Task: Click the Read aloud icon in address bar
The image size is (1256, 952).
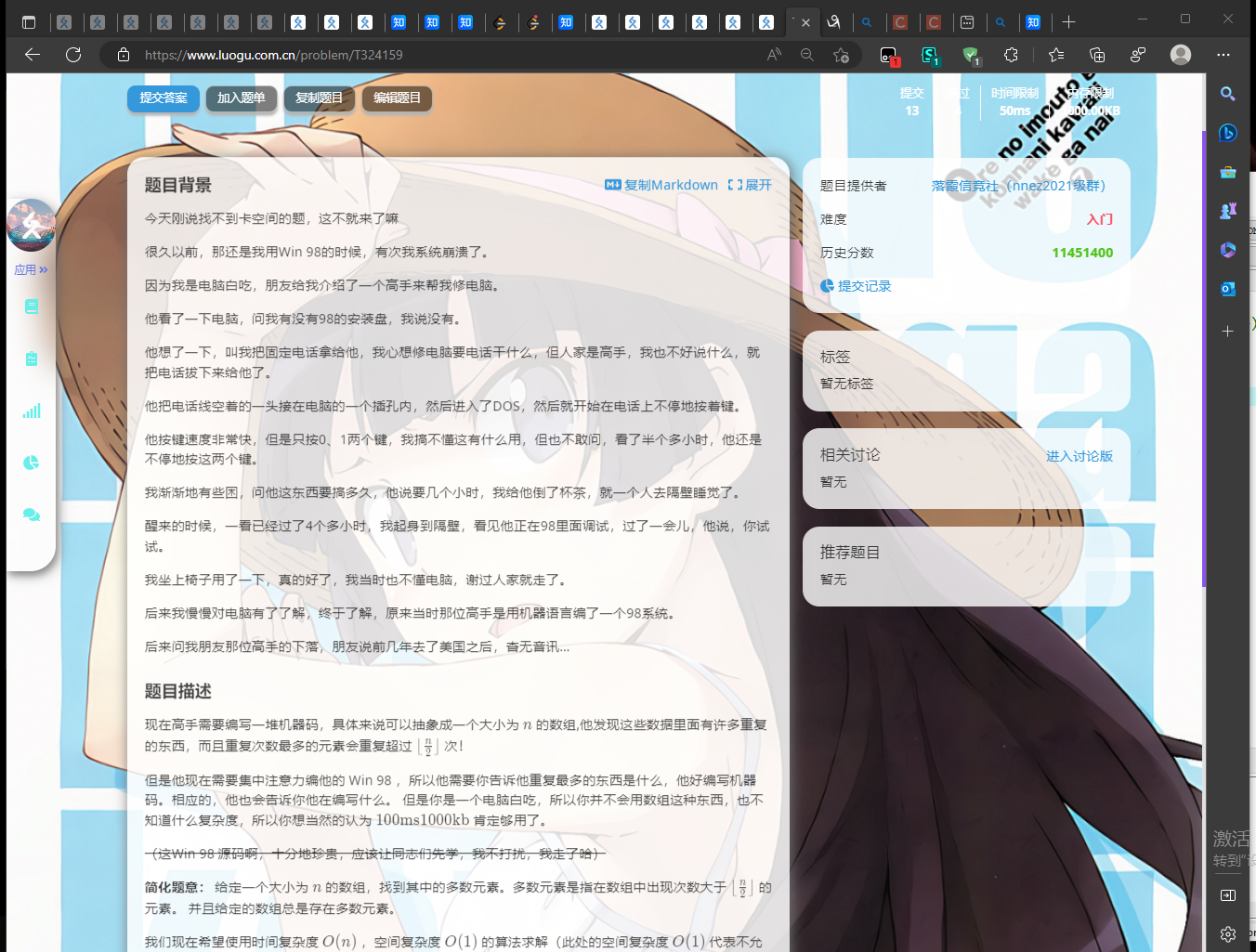Action: tap(774, 55)
